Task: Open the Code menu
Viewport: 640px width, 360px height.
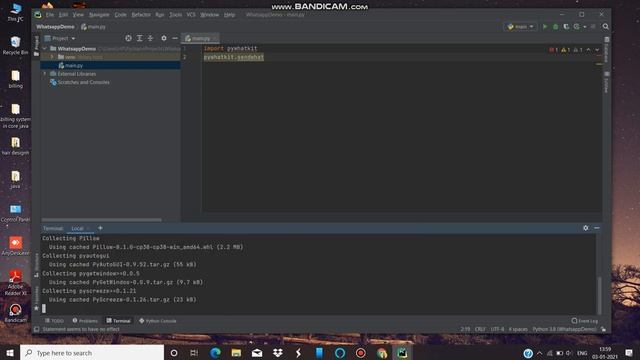Action: tap(120, 15)
